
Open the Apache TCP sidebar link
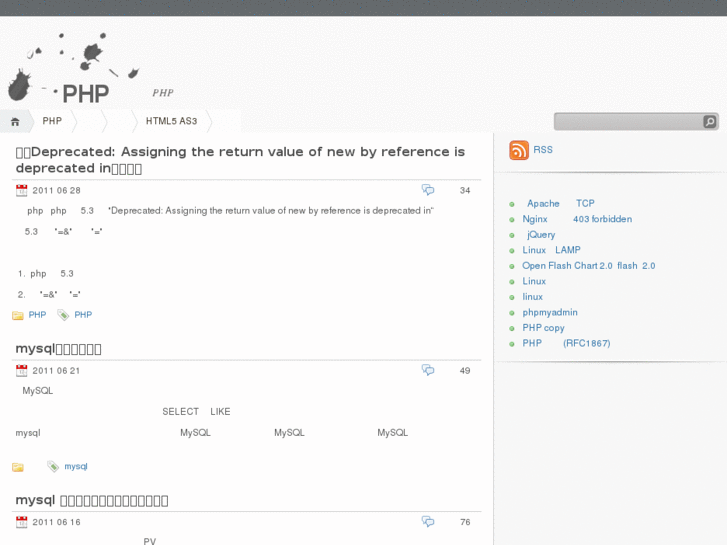click(561, 204)
